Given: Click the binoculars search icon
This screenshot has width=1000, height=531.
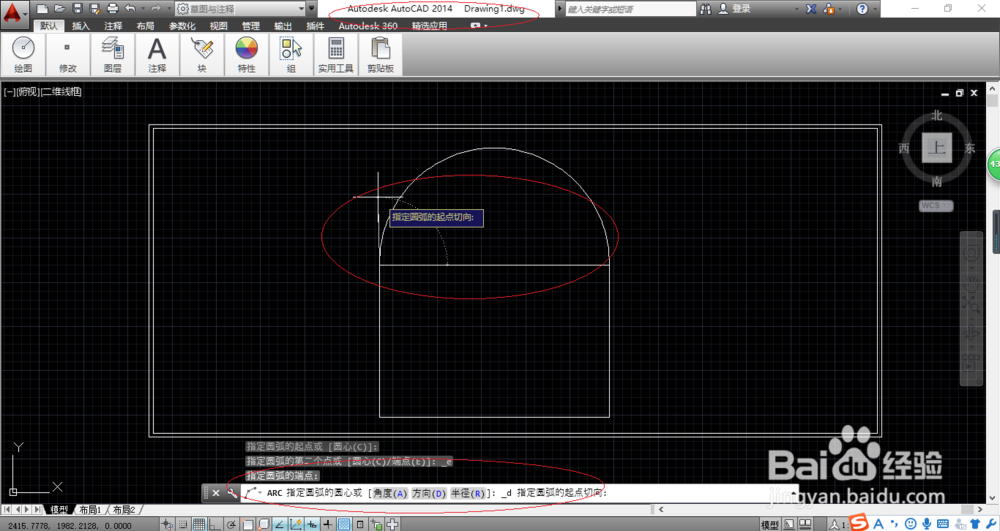Looking at the screenshot, I should tap(705, 9).
